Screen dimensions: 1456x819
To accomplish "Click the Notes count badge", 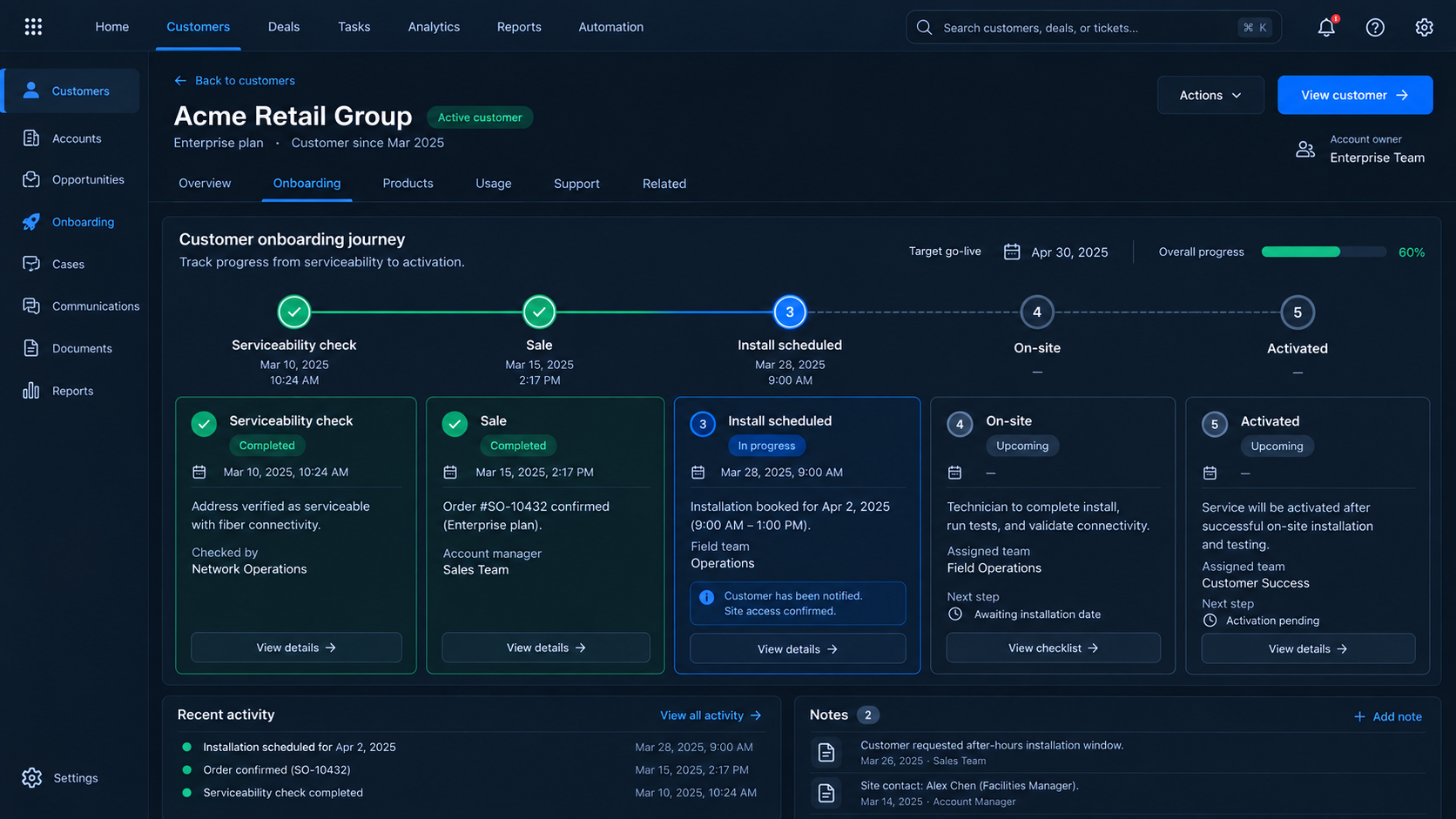I will [x=867, y=715].
